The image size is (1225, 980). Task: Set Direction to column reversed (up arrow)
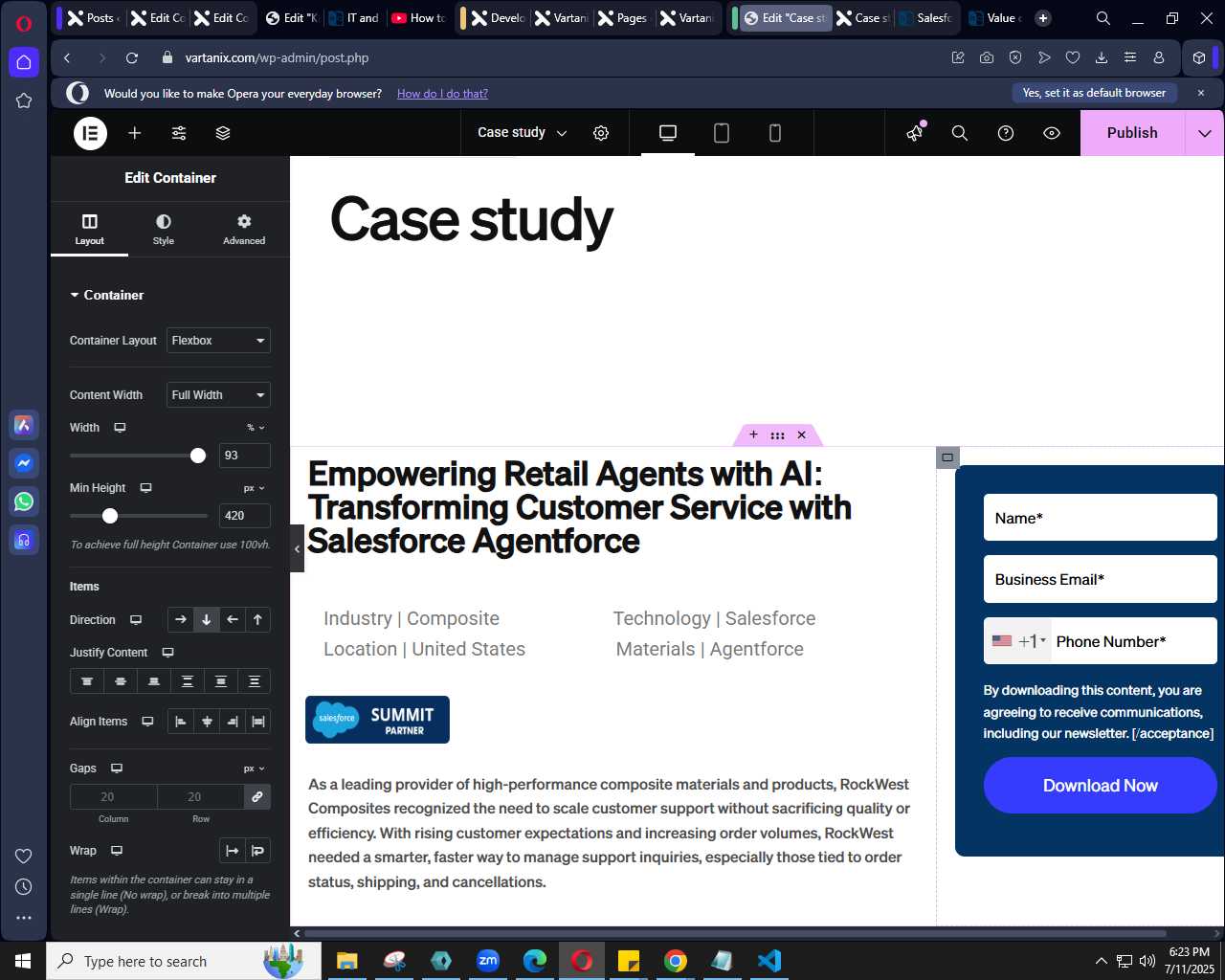pos(257,620)
